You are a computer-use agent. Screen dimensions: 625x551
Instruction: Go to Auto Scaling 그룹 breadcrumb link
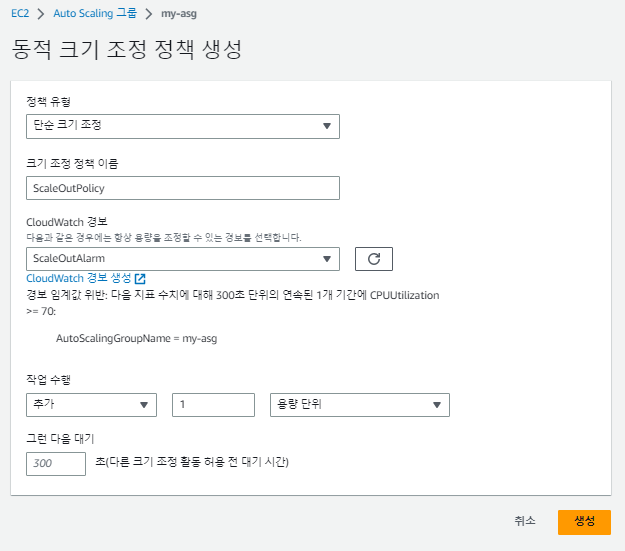(95, 13)
